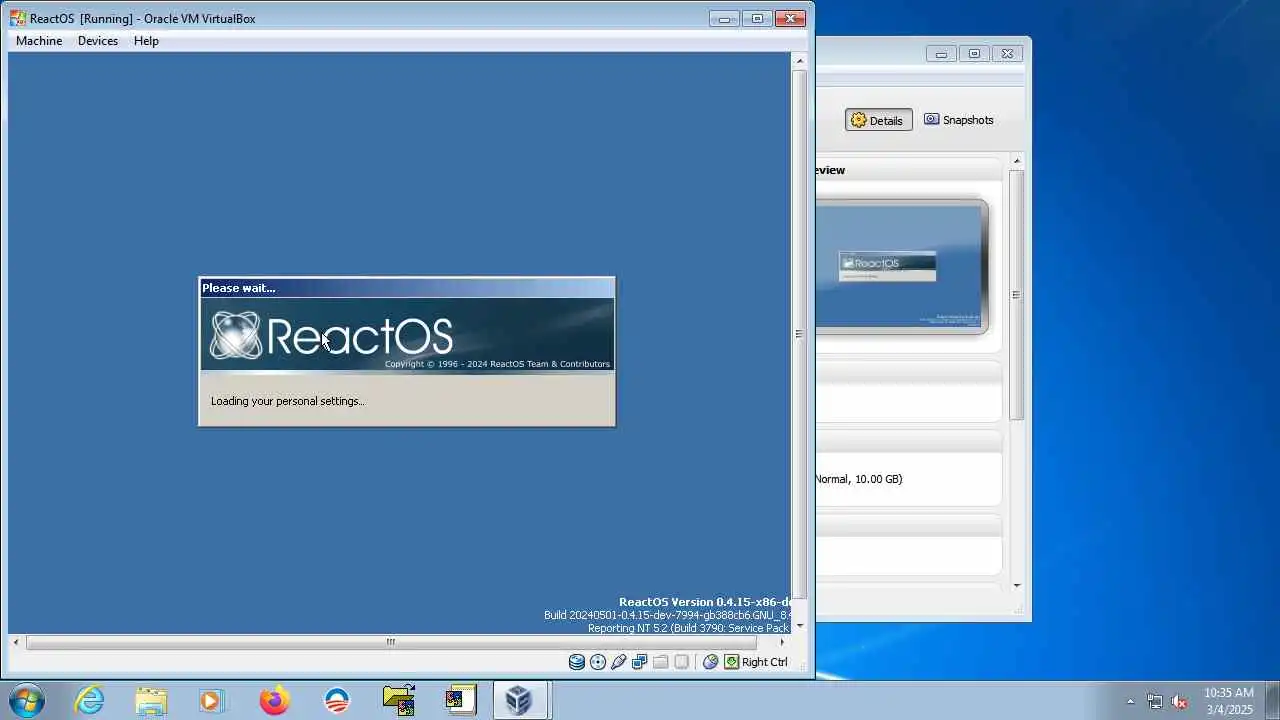Click the VM window scroll down arrow

pos(799,626)
